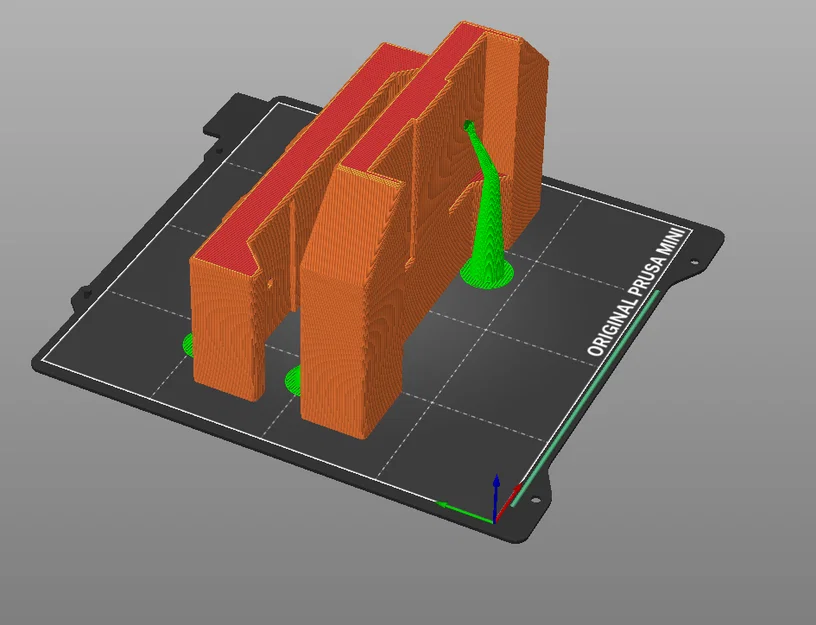
Task: Click the ORIGINAL PRUSA MINI bed label
Action: (638, 292)
